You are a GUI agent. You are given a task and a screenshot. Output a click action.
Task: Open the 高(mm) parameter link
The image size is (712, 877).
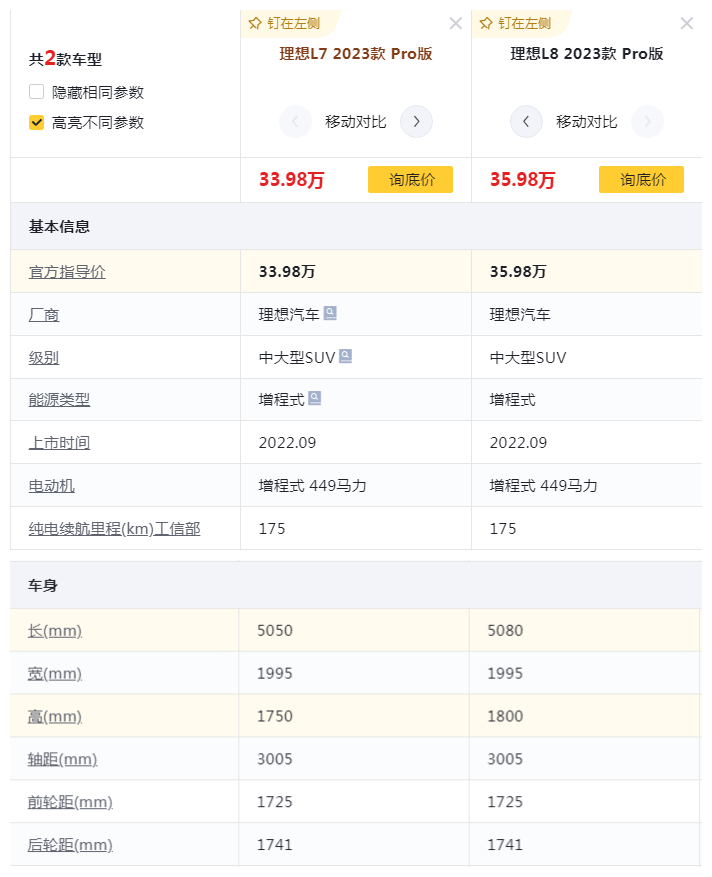[55, 716]
